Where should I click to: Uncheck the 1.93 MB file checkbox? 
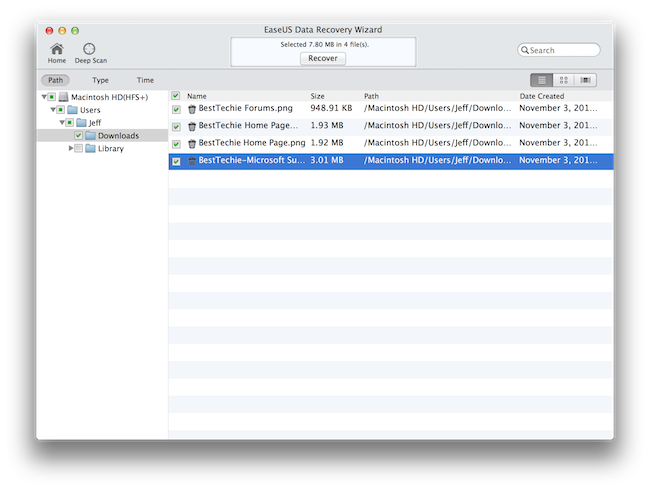point(176,127)
